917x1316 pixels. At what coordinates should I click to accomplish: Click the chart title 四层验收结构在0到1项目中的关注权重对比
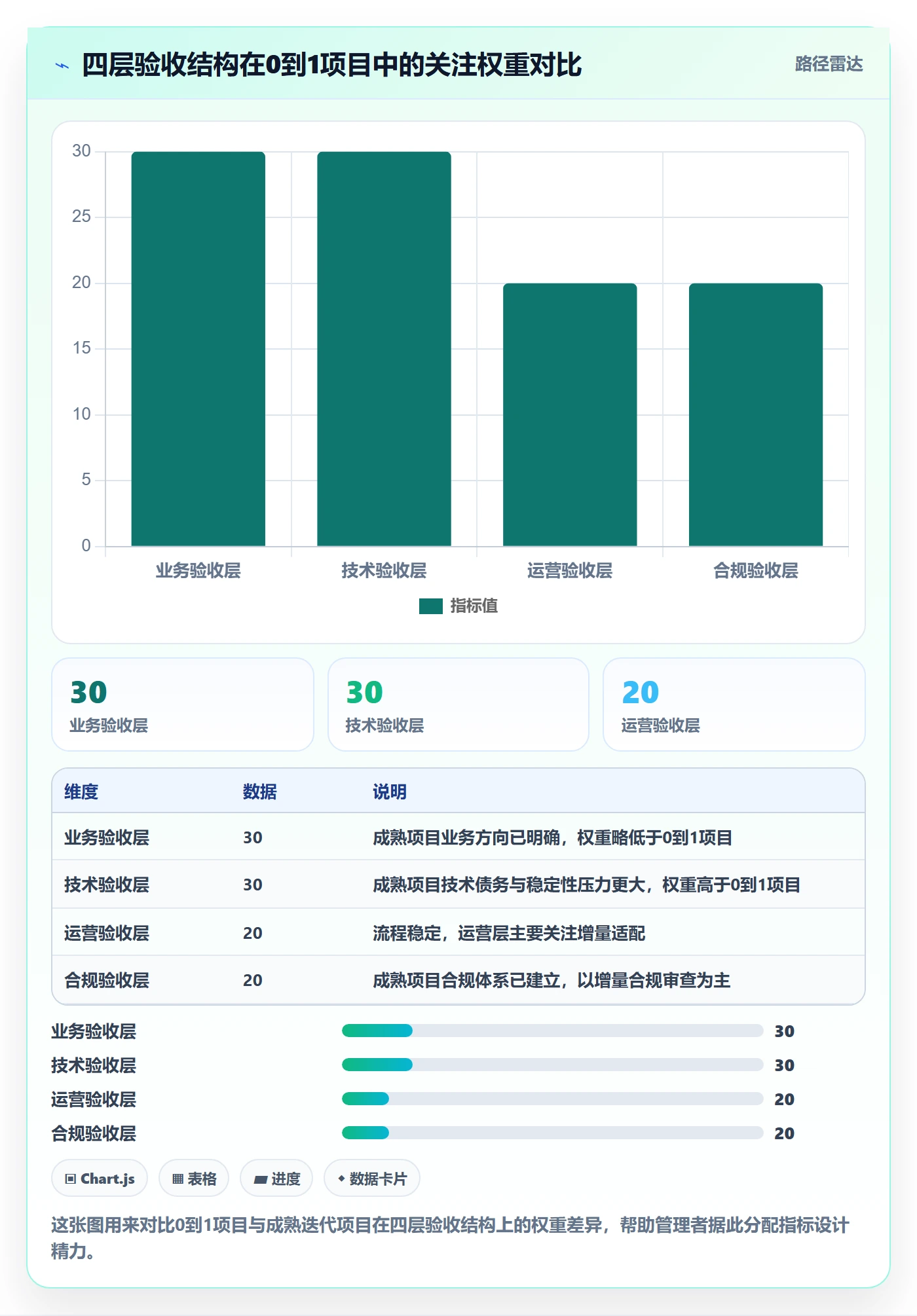(x=331, y=65)
